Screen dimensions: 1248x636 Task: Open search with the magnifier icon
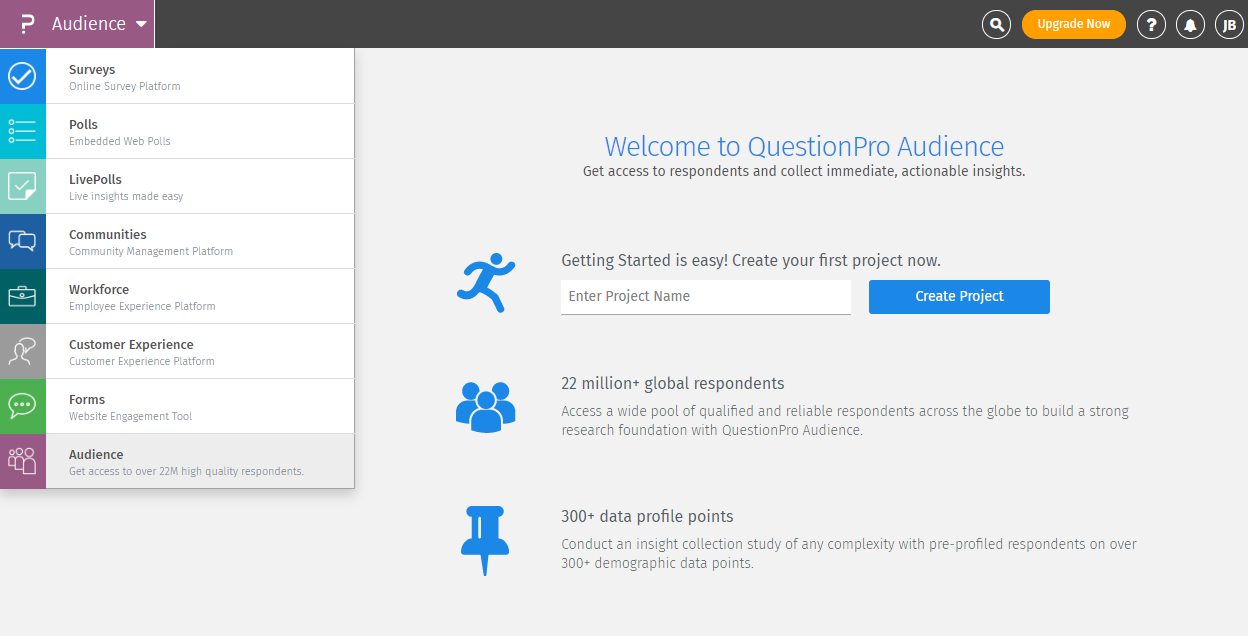pyautogui.click(x=996, y=24)
